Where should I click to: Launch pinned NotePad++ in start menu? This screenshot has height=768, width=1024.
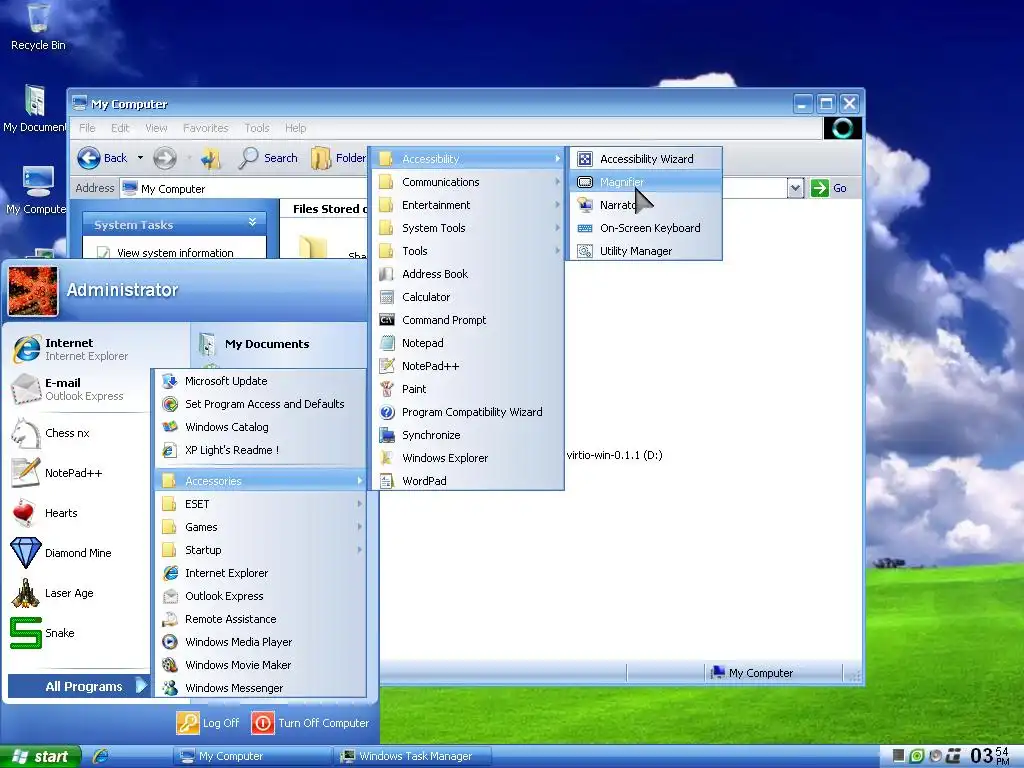coord(79,473)
